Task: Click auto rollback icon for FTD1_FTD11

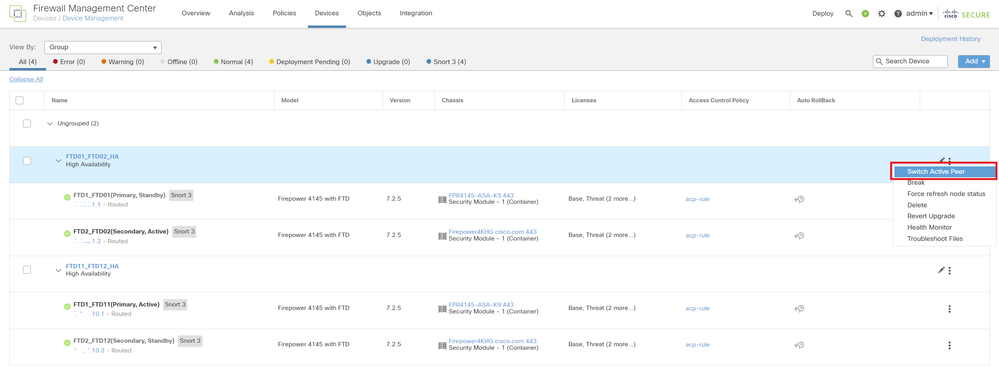Action: coord(799,308)
